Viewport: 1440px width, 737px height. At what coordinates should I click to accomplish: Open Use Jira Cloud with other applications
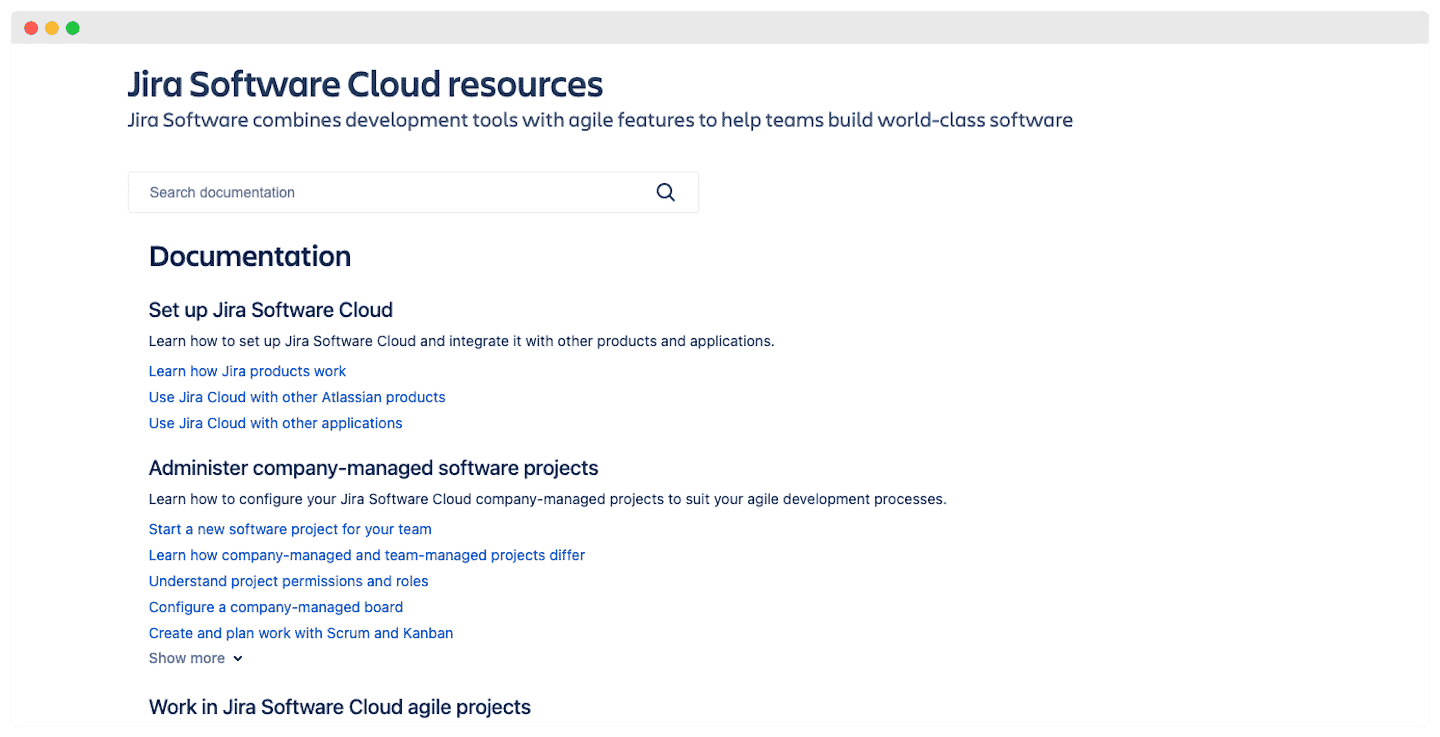pos(275,423)
